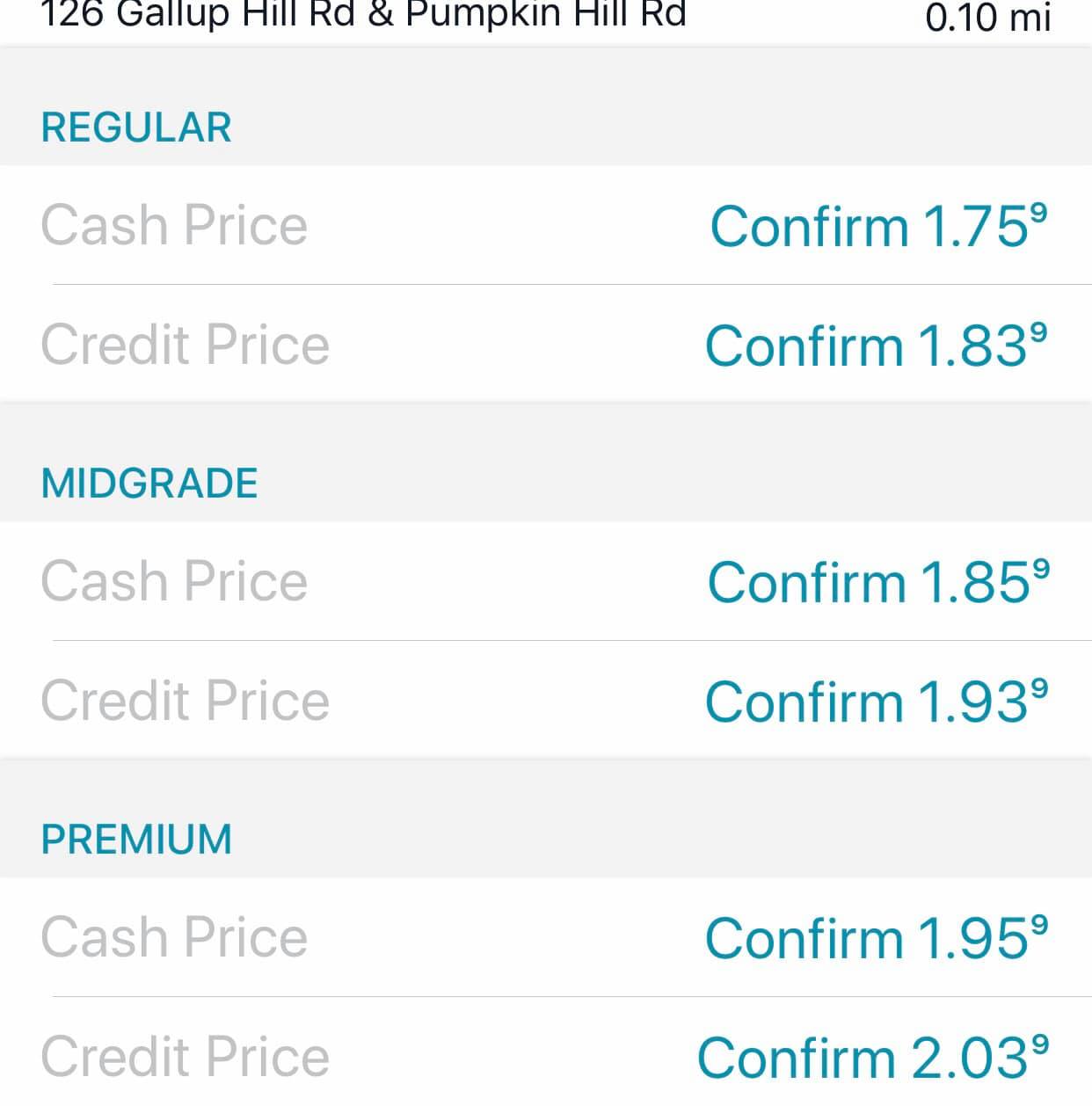Confirm the Midgrade cash price 1.85

click(877, 583)
